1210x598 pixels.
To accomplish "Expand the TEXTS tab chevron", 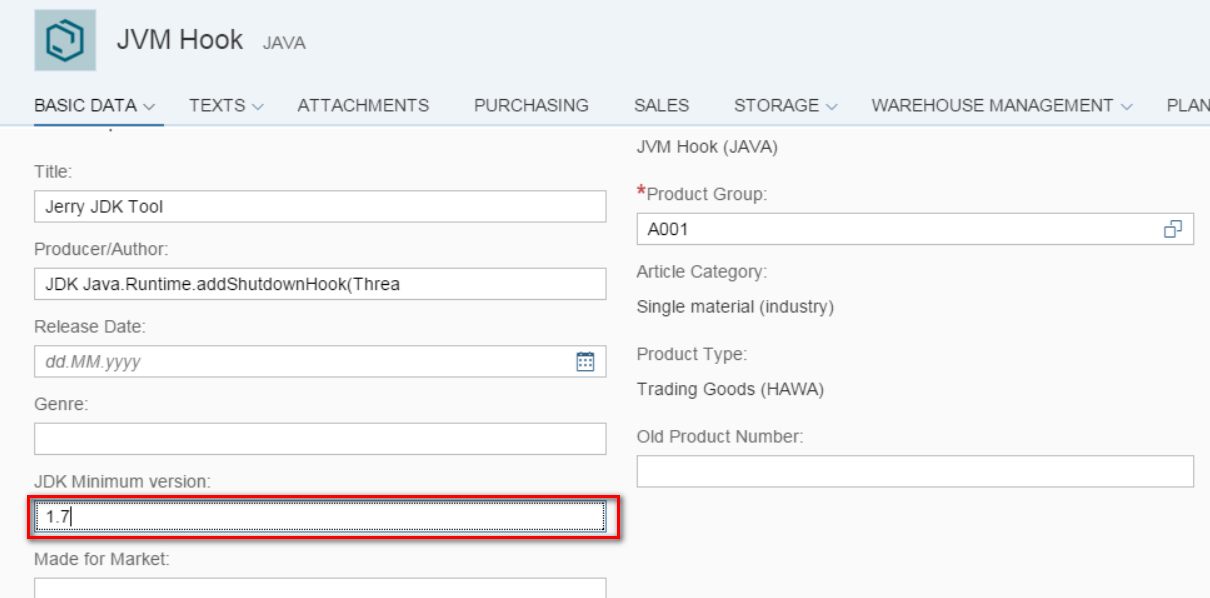I will (x=257, y=106).
